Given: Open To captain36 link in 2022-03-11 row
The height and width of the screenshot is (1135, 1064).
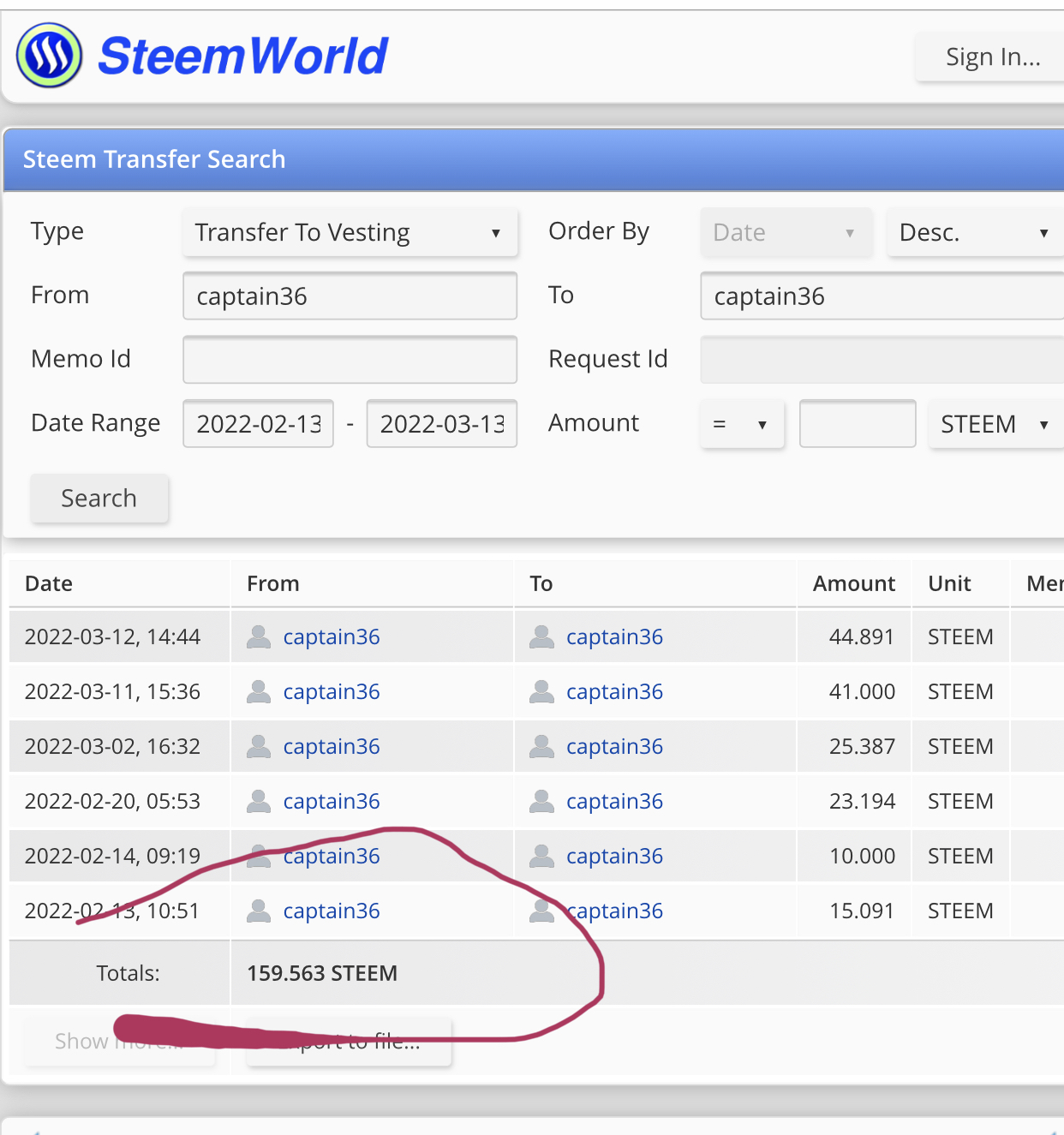Looking at the screenshot, I should click(614, 692).
